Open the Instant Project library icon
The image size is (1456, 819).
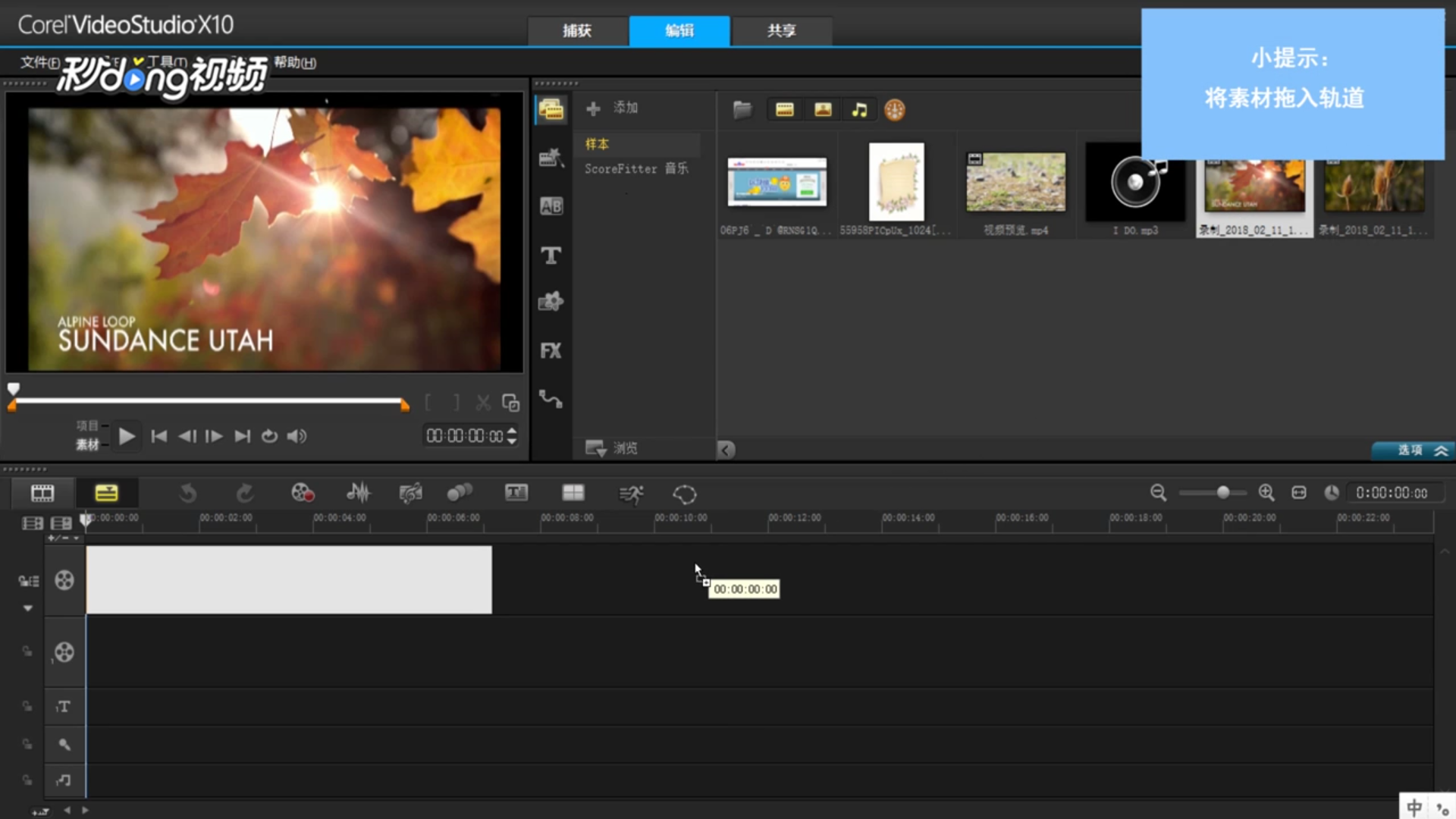pyautogui.click(x=551, y=158)
